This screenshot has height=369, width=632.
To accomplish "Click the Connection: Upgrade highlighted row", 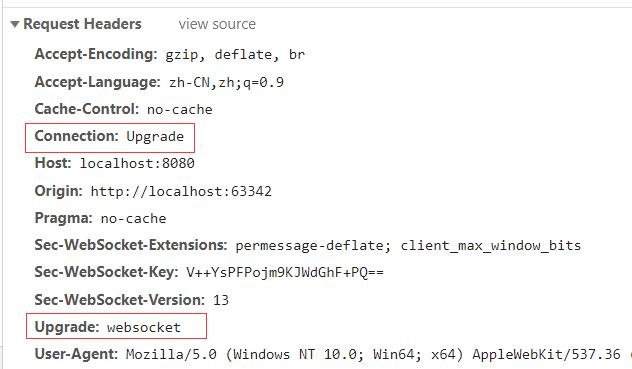I will pos(110,138).
